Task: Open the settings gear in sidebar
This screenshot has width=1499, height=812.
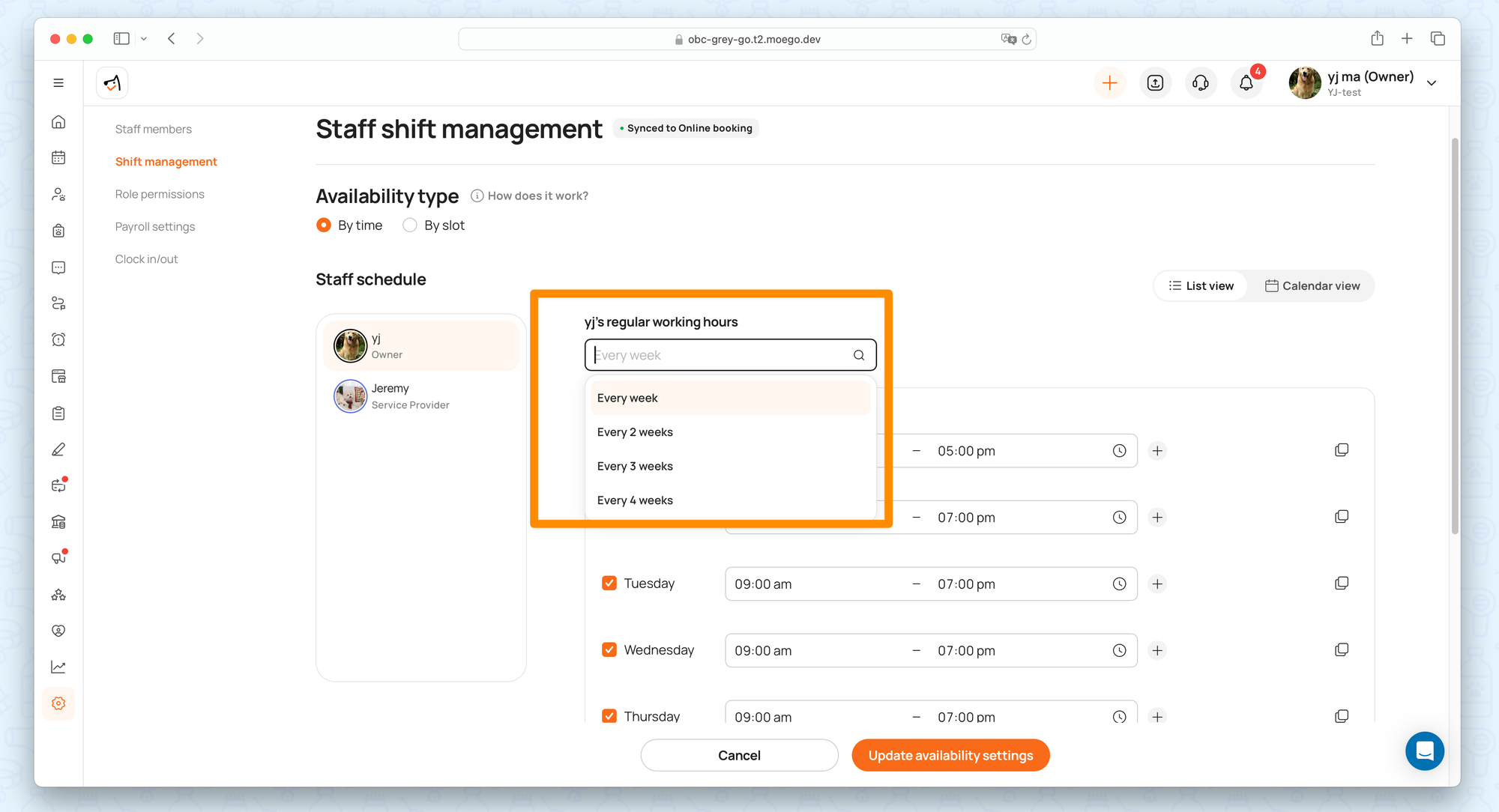Action: (58, 703)
